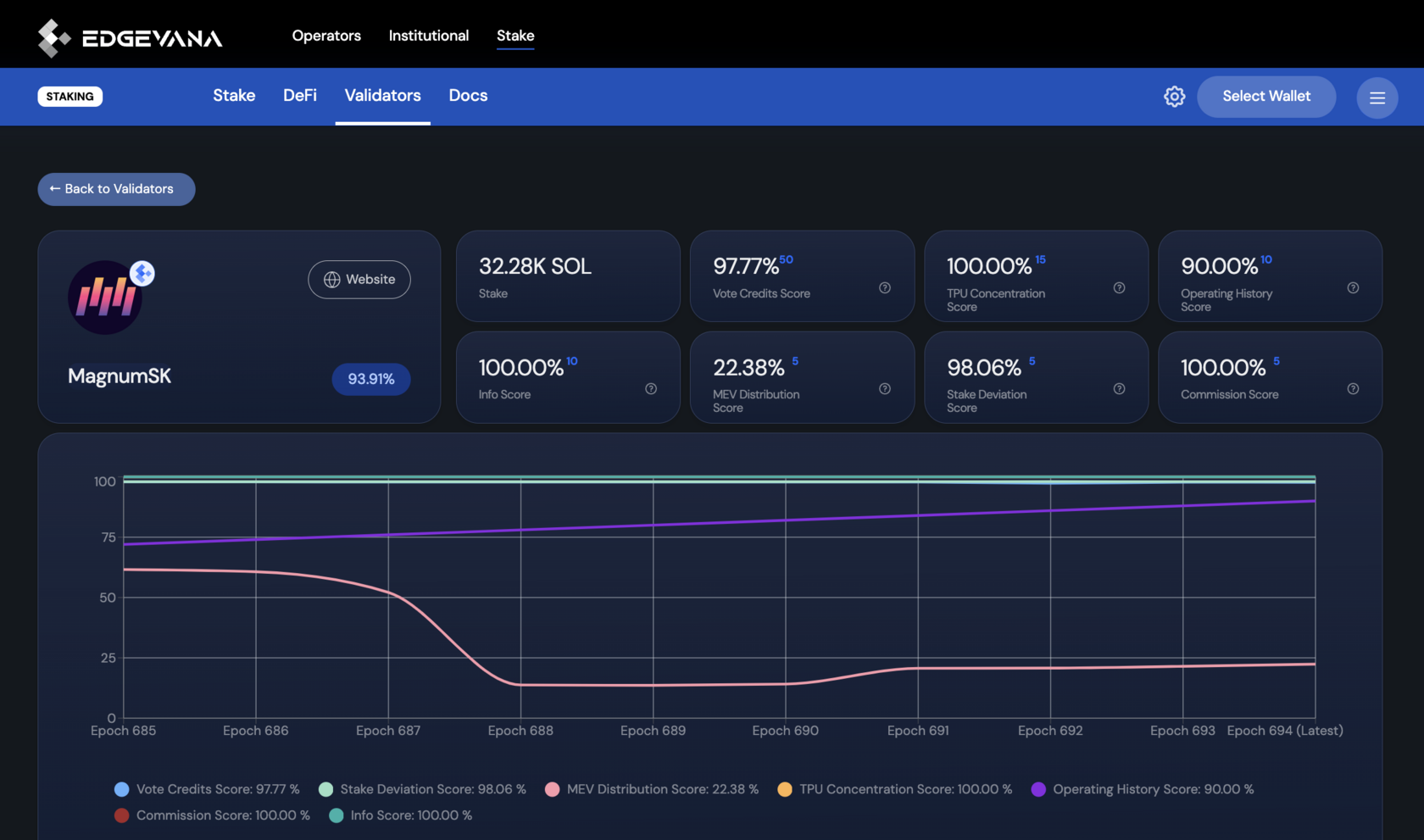Click the 32.28K SOL stake value

click(535, 266)
